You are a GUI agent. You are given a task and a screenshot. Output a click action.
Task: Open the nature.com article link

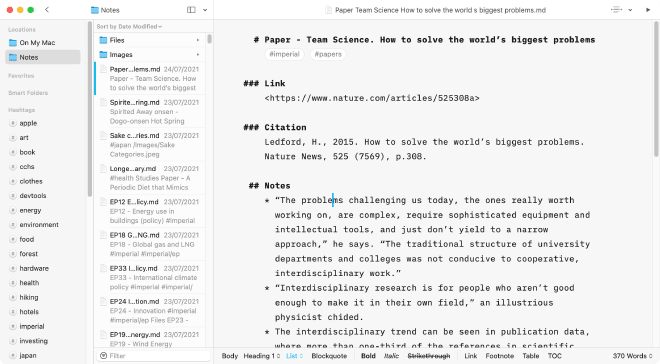[x=372, y=98]
